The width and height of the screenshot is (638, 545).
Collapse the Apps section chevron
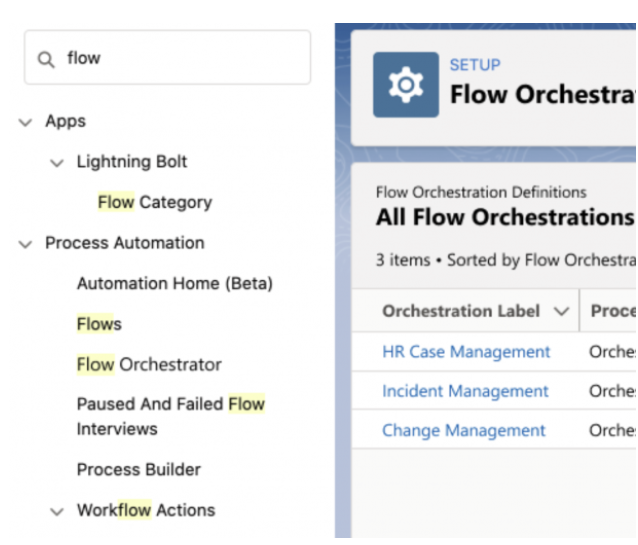click(x=25, y=122)
